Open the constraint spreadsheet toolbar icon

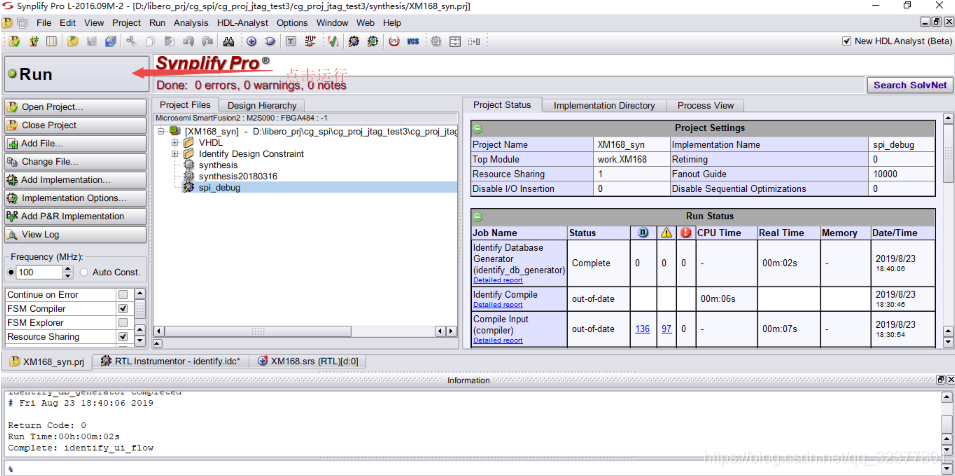tap(52, 41)
